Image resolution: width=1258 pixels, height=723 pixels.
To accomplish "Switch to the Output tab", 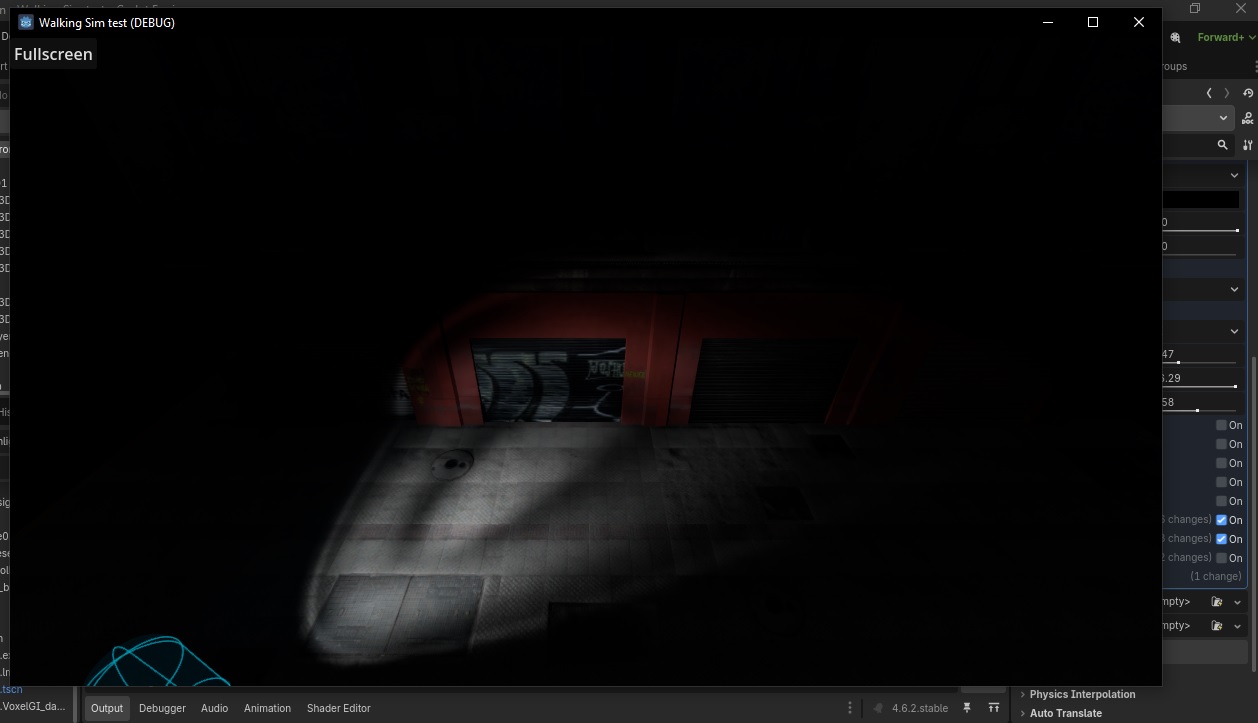I will coord(107,708).
